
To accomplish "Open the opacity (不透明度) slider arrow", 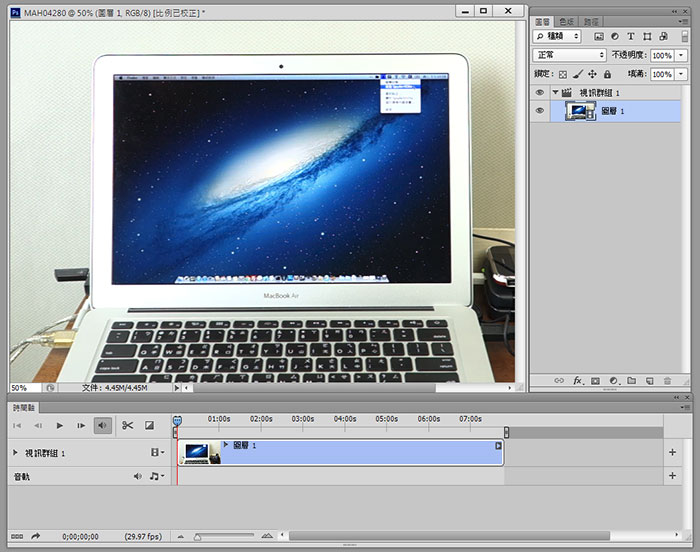I will click(x=681, y=55).
